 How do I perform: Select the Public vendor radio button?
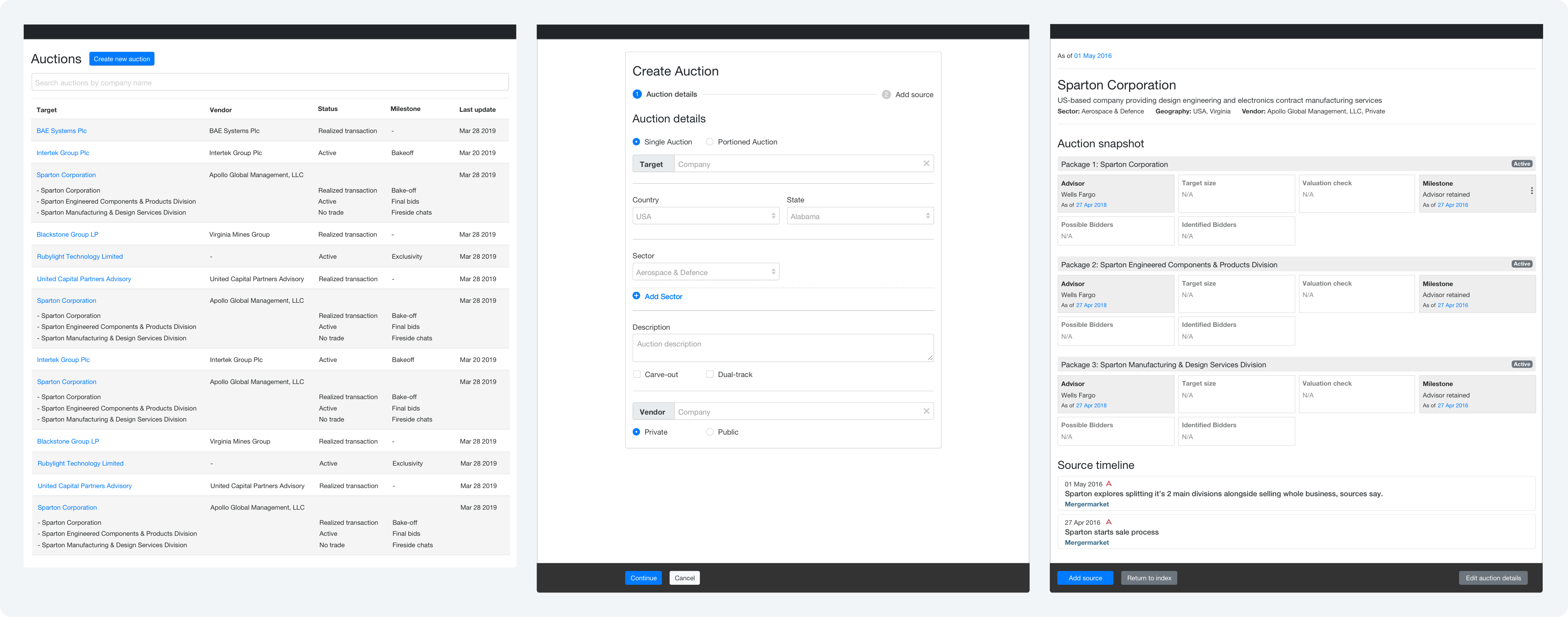pos(710,431)
